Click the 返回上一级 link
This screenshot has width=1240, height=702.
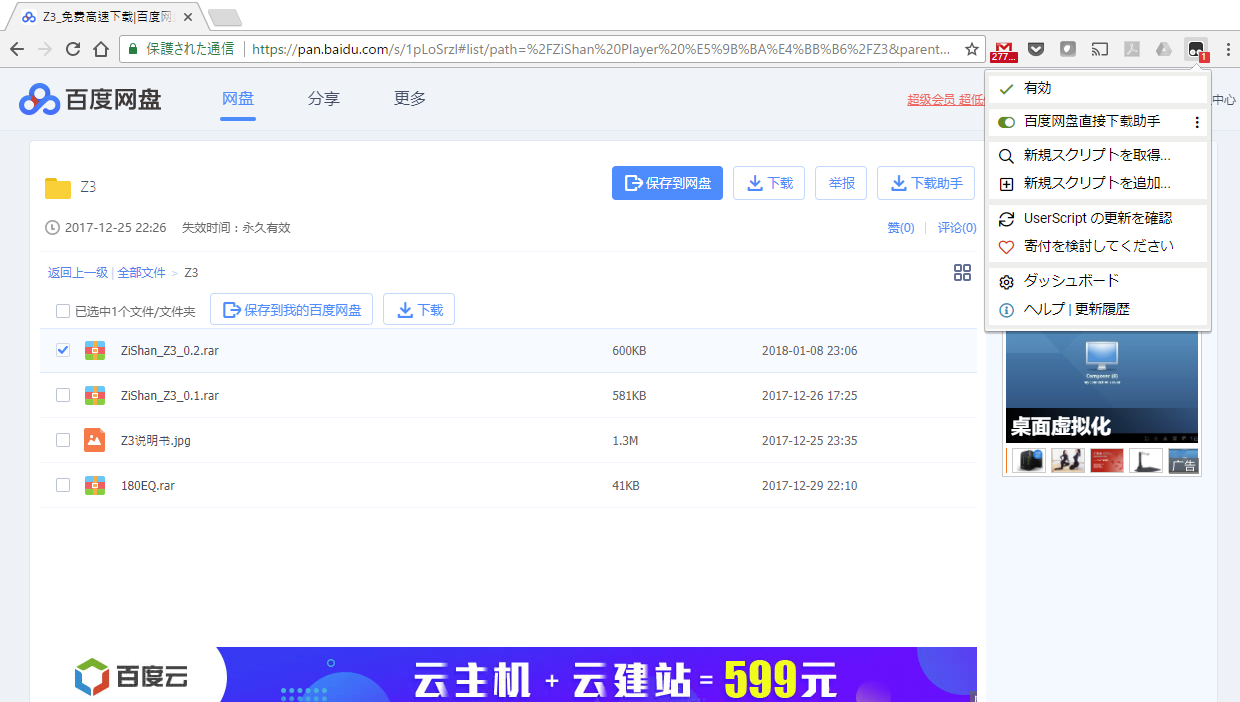click(78, 273)
